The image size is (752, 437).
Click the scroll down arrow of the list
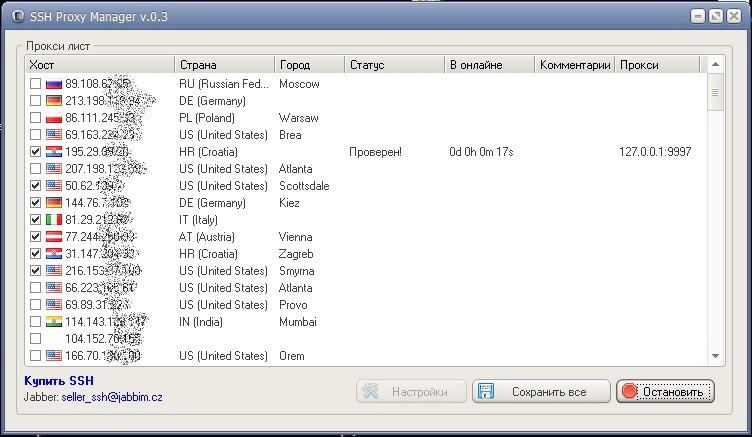715,356
